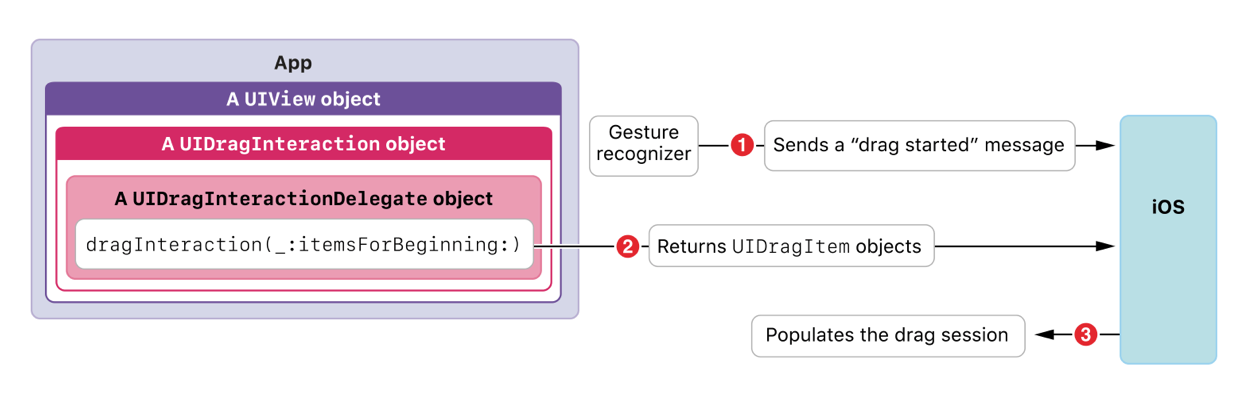Viewport: 1250px width, 416px height.
Task: Click line between step 3 marker and iOS
Action: (1109, 335)
